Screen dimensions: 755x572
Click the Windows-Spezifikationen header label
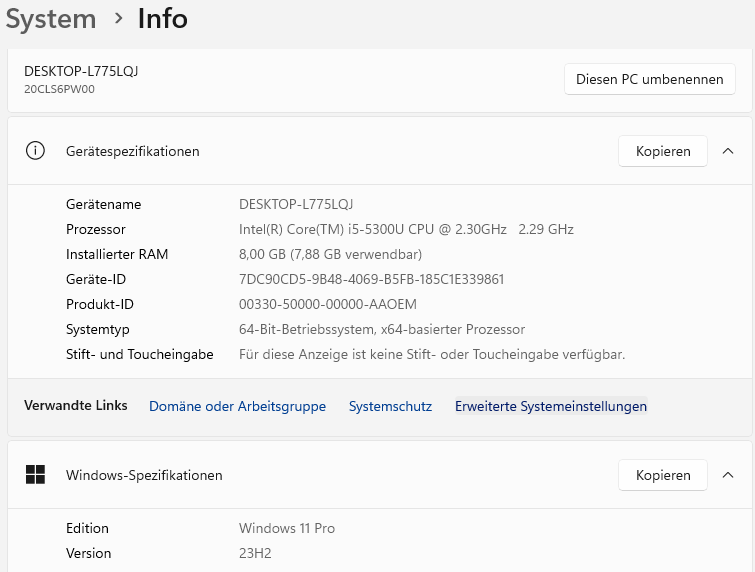[144, 475]
